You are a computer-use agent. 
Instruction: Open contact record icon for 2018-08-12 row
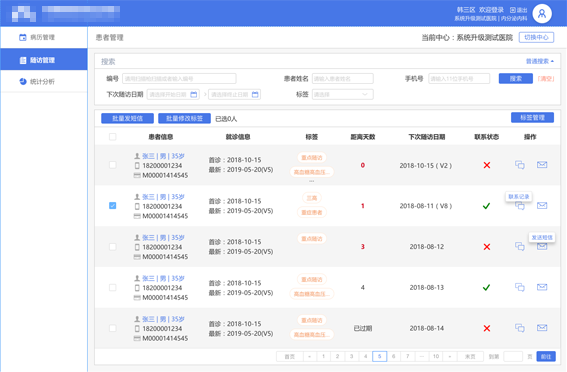520,247
